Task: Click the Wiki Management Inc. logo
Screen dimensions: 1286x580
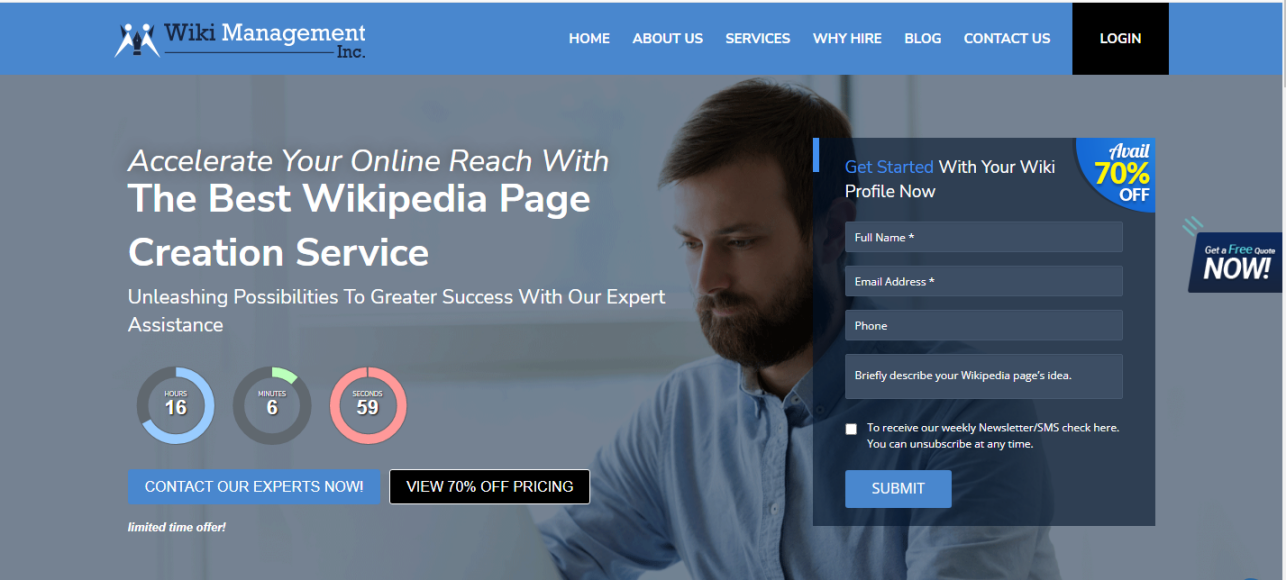Action: [240, 39]
